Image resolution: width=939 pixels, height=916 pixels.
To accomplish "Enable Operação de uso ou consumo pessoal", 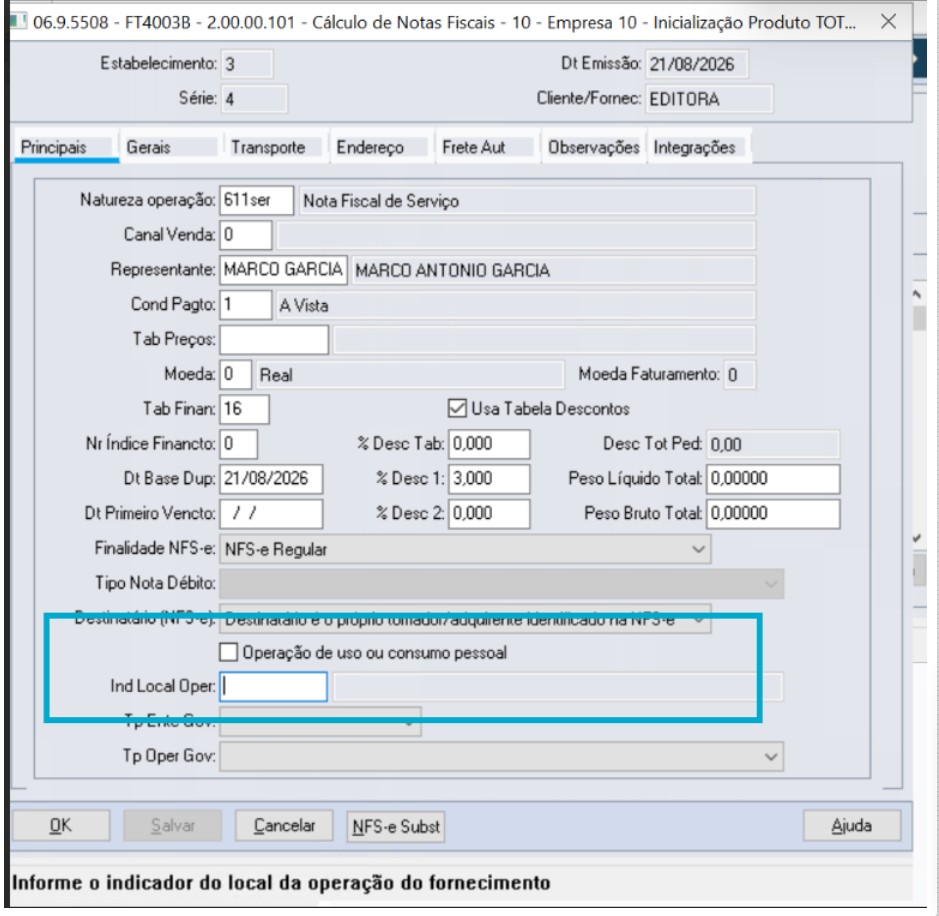I will click(x=228, y=653).
